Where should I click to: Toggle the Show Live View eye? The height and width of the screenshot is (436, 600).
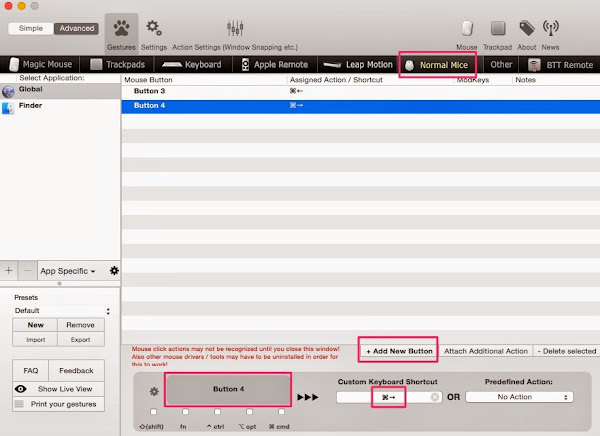coord(21,389)
